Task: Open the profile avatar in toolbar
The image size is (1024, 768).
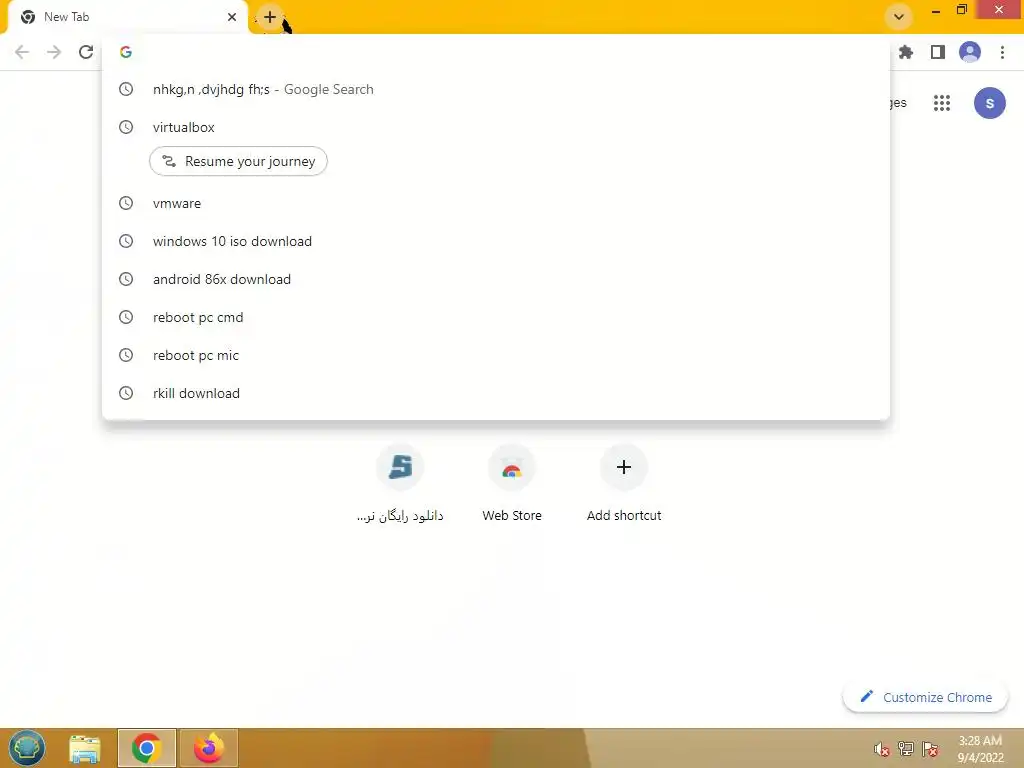Action: pyautogui.click(x=970, y=52)
